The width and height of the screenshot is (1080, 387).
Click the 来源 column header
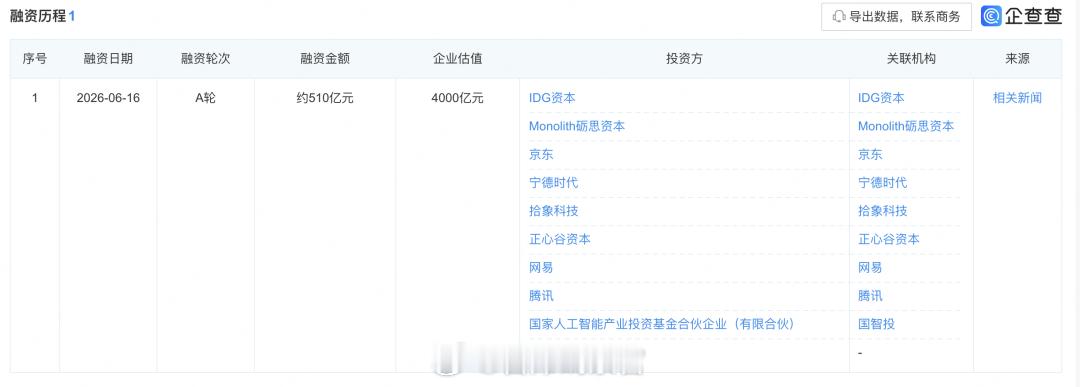[x=1017, y=59]
